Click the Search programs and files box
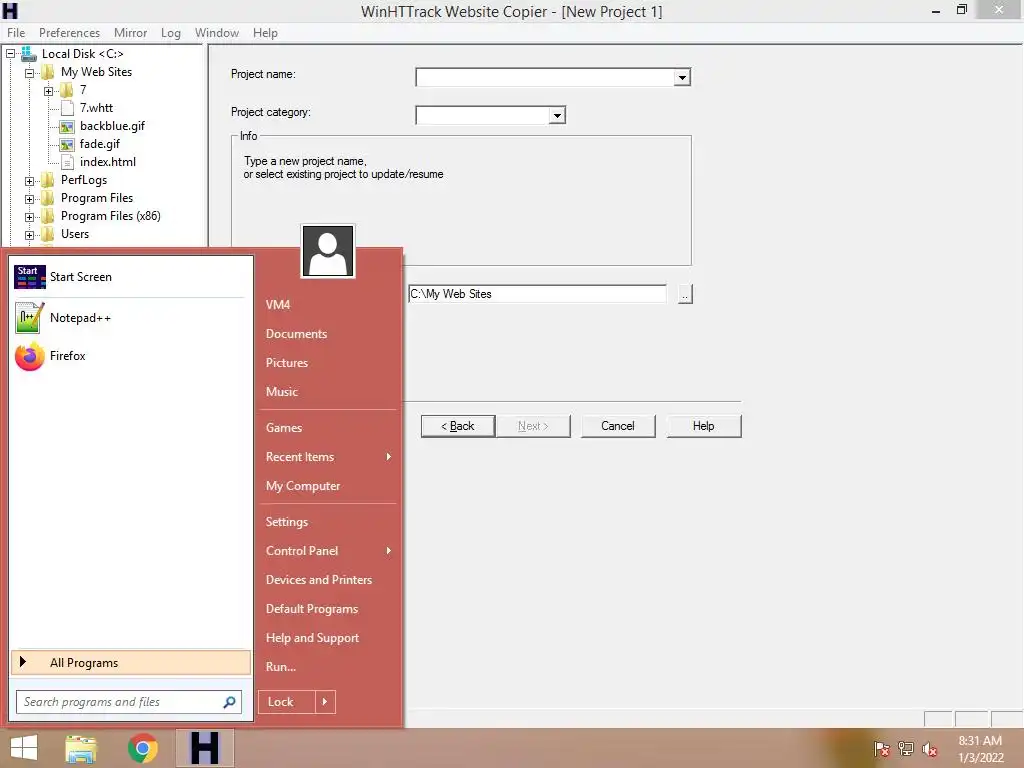 (x=129, y=702)
